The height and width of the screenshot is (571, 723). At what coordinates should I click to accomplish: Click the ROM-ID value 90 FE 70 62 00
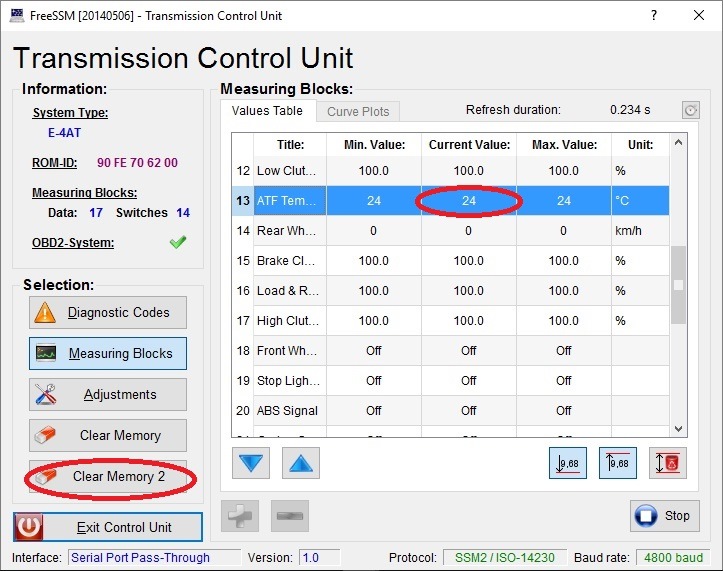click(x=137, y=162)
